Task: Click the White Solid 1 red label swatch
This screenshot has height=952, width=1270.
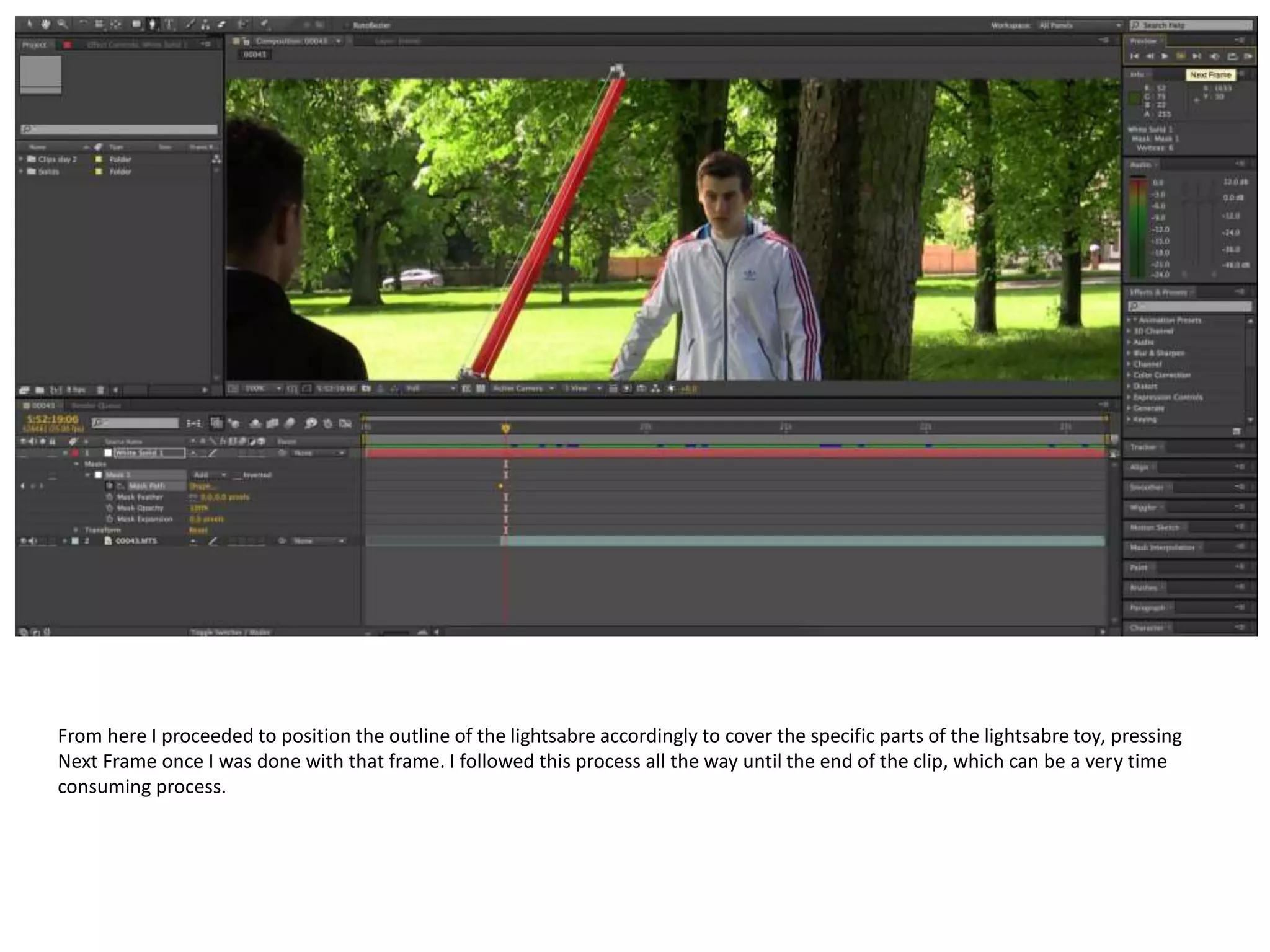Action: click(75, 453)
